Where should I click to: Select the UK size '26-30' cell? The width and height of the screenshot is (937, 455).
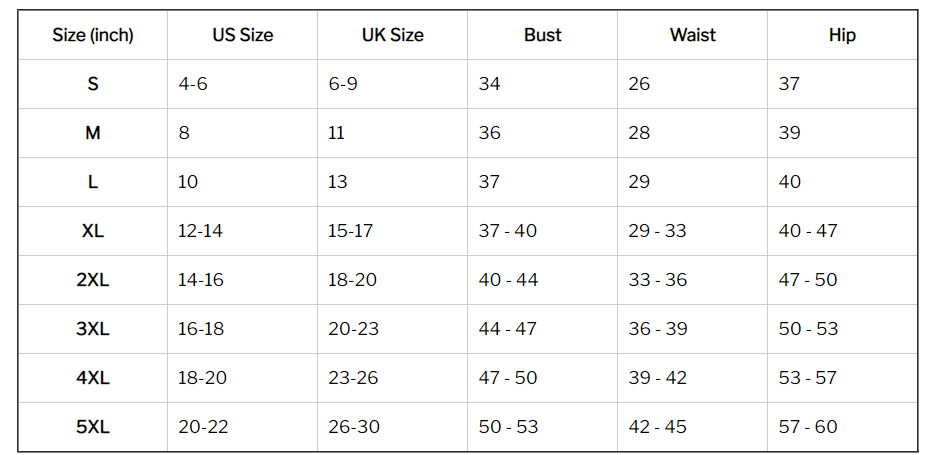coord(393,427)
